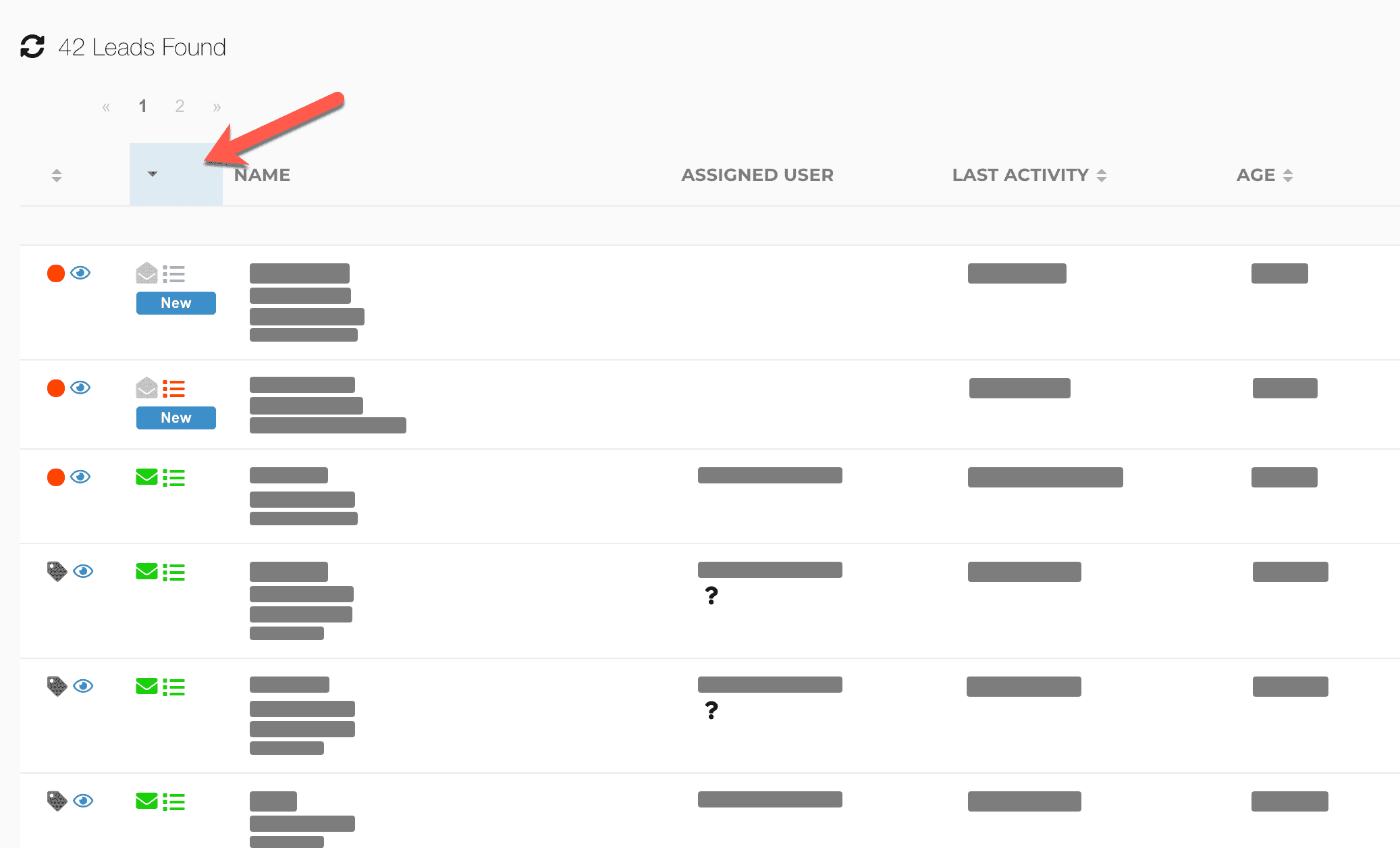This screenshot has height=848, width=1400.
Task: Click tag icon in last lead row
Action: click(57, 801)
